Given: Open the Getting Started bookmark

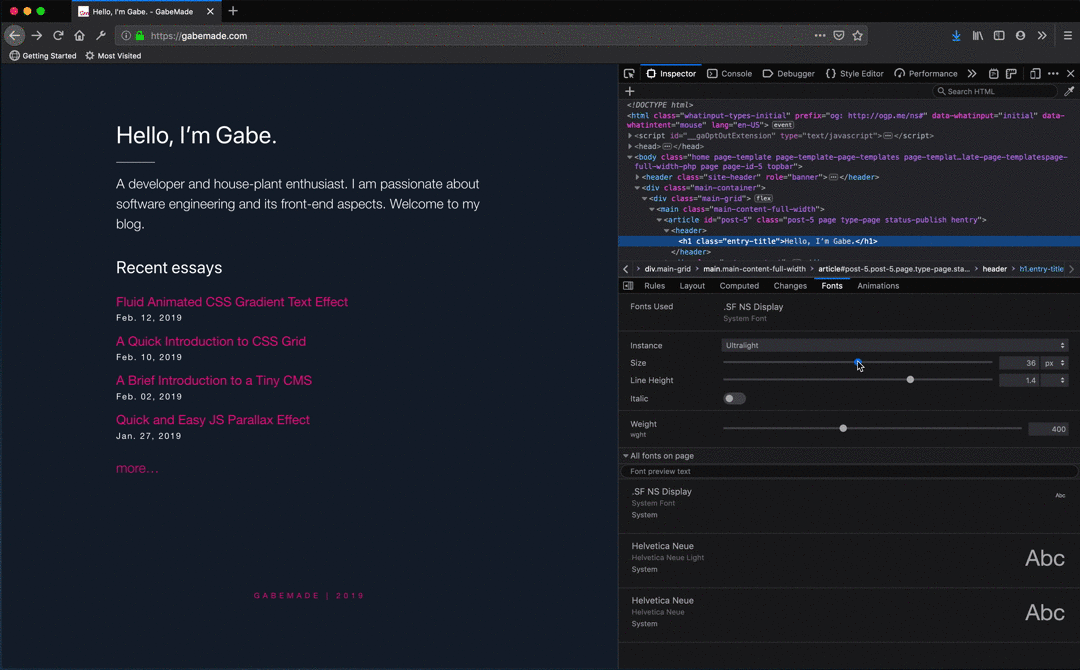Looking at the screenshot, I should (43, 56).
